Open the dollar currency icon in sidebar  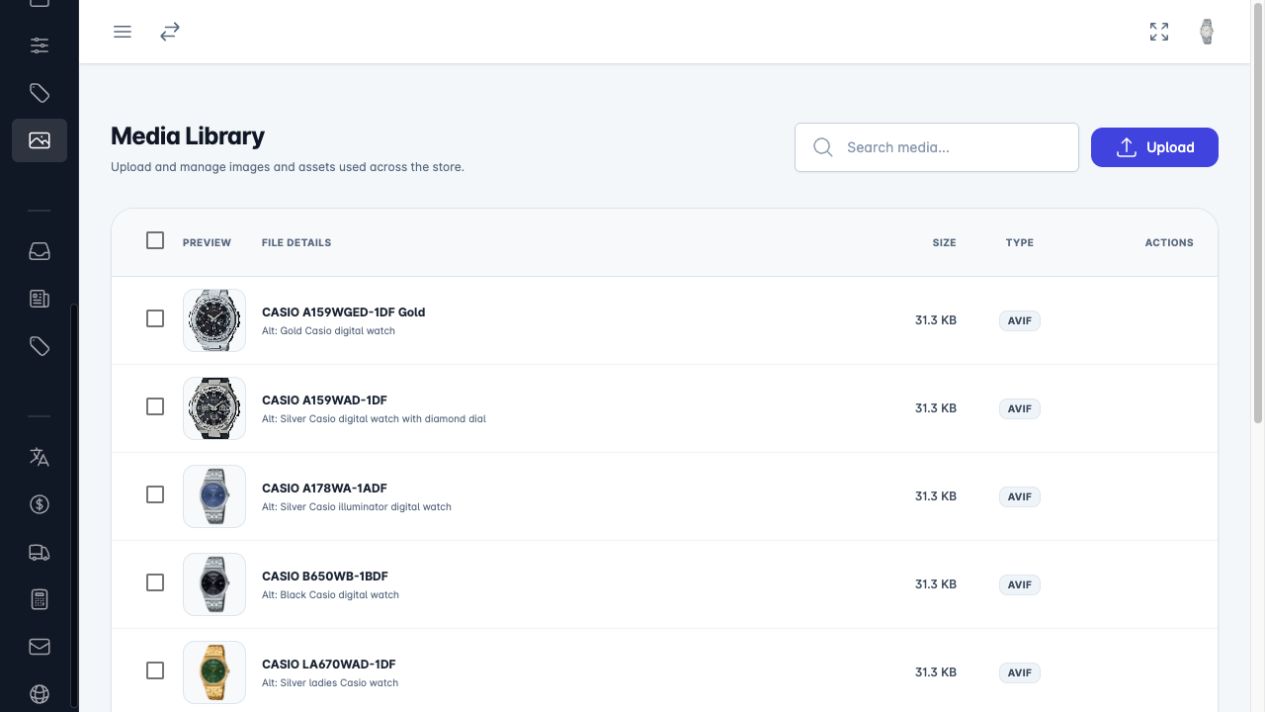point(39,504)
